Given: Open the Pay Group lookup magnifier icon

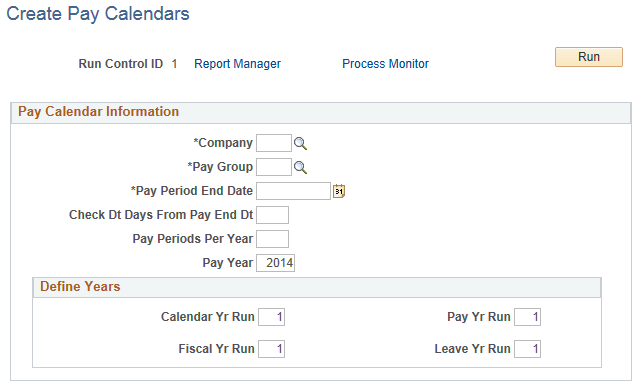Looking at the screenshot, I should (x=300, y=167).
